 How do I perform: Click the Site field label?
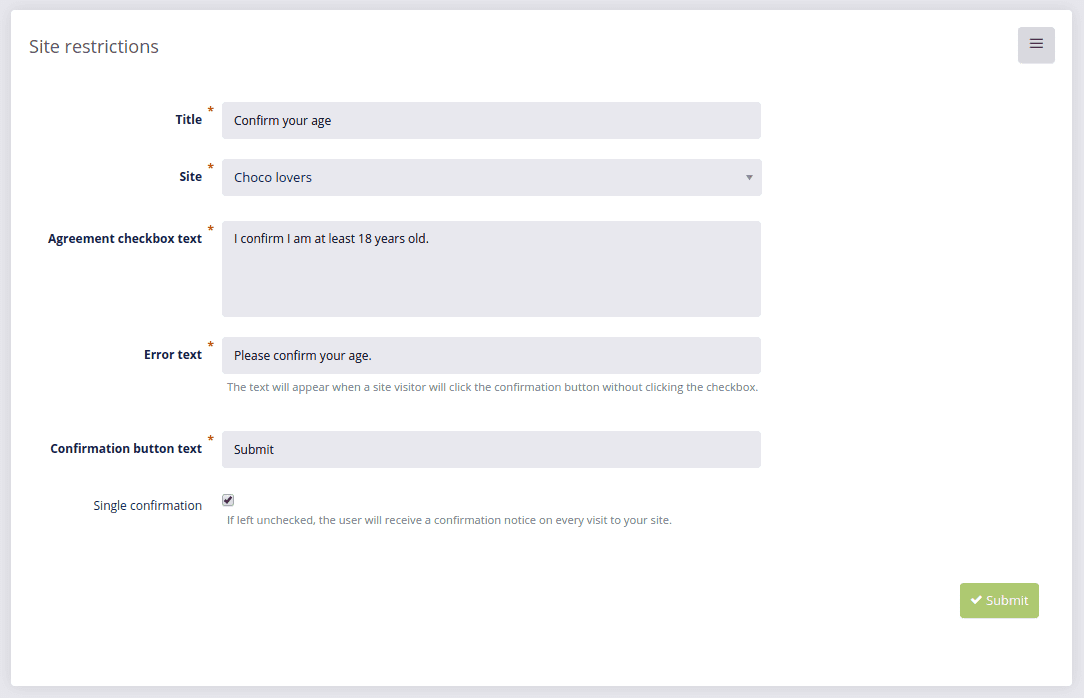[191, 176]
